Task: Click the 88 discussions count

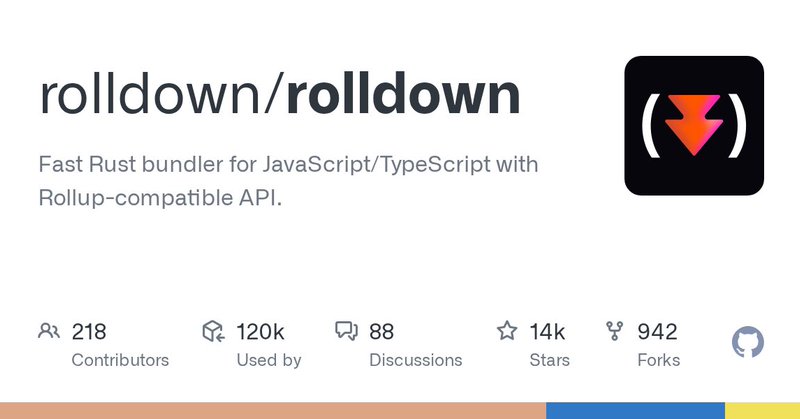Action: click(382, 332)
